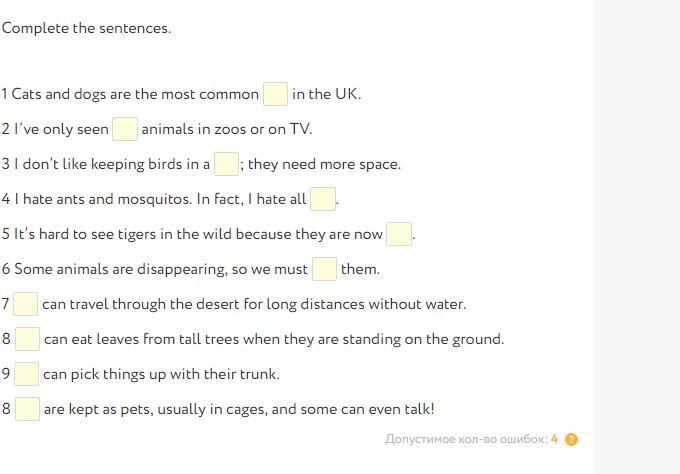
Task: Select the blank before 'are kept as pets'
Action: tap(28, 409)
